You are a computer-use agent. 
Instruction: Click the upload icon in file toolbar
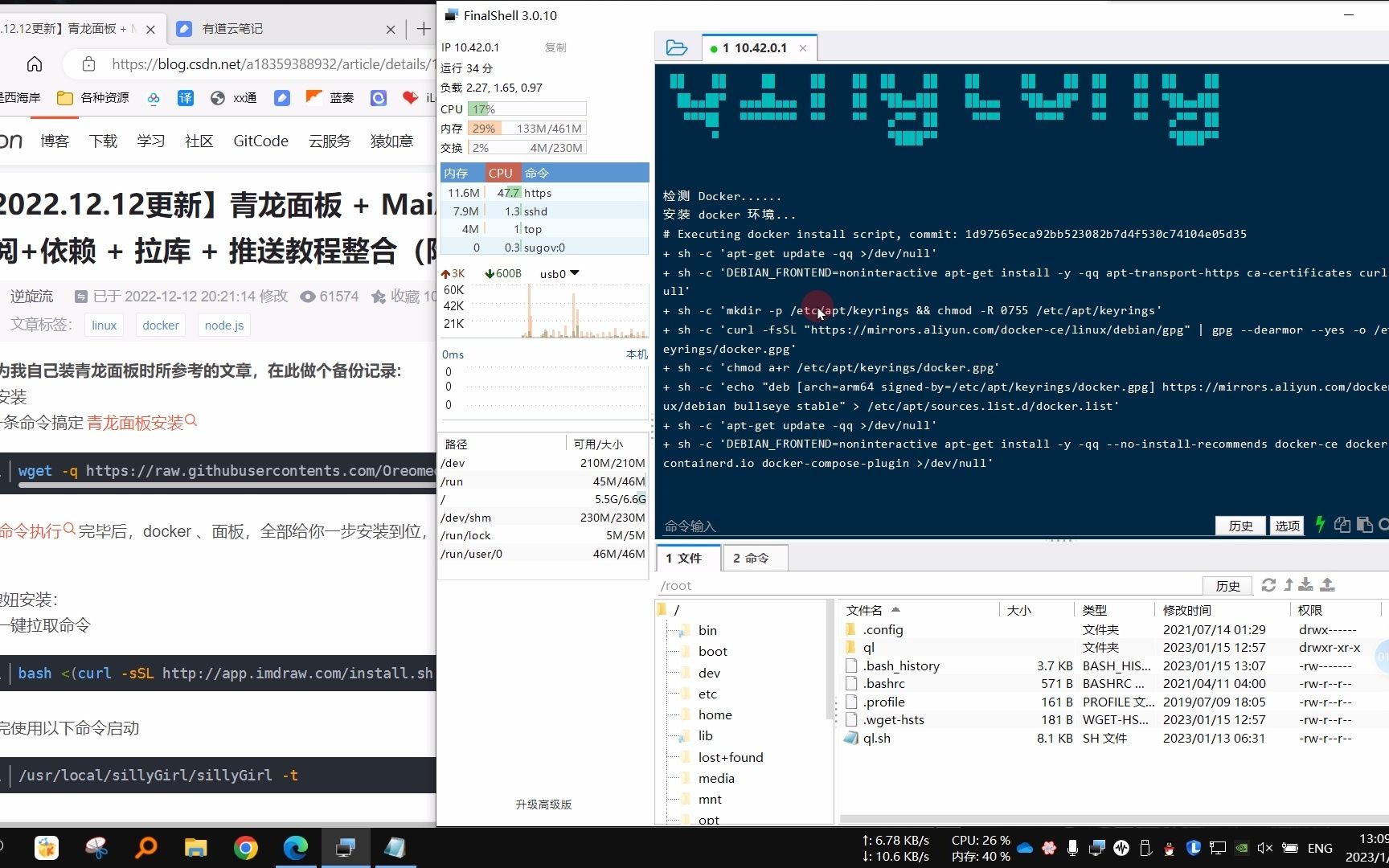(1328, 585)
